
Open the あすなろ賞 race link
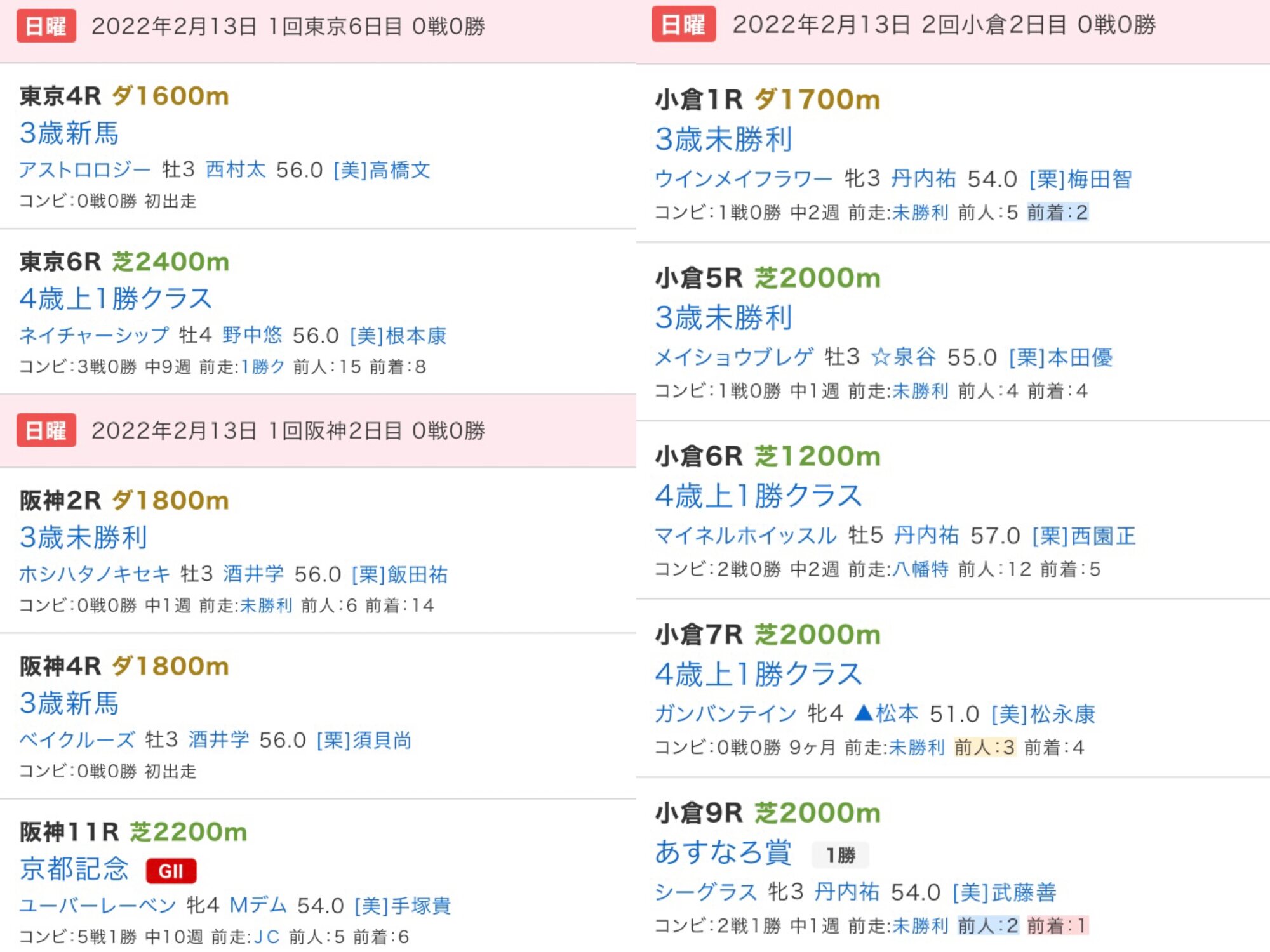tap(723, 852)
